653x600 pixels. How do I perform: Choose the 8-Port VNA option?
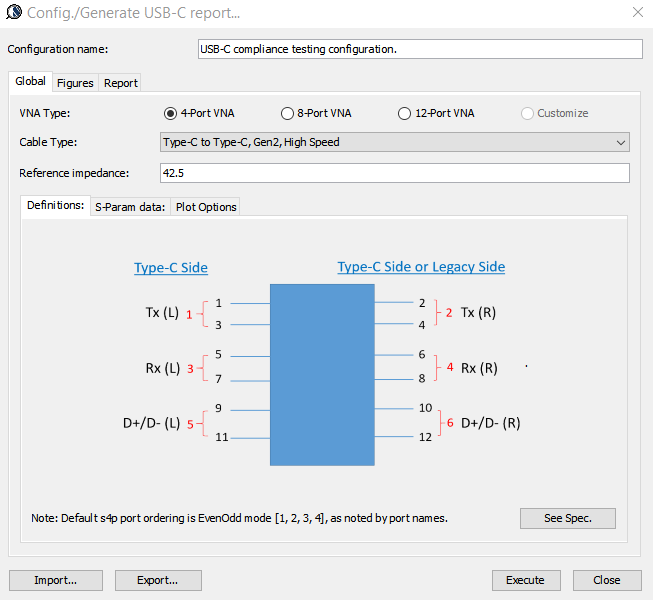click(x=287, y=114)
